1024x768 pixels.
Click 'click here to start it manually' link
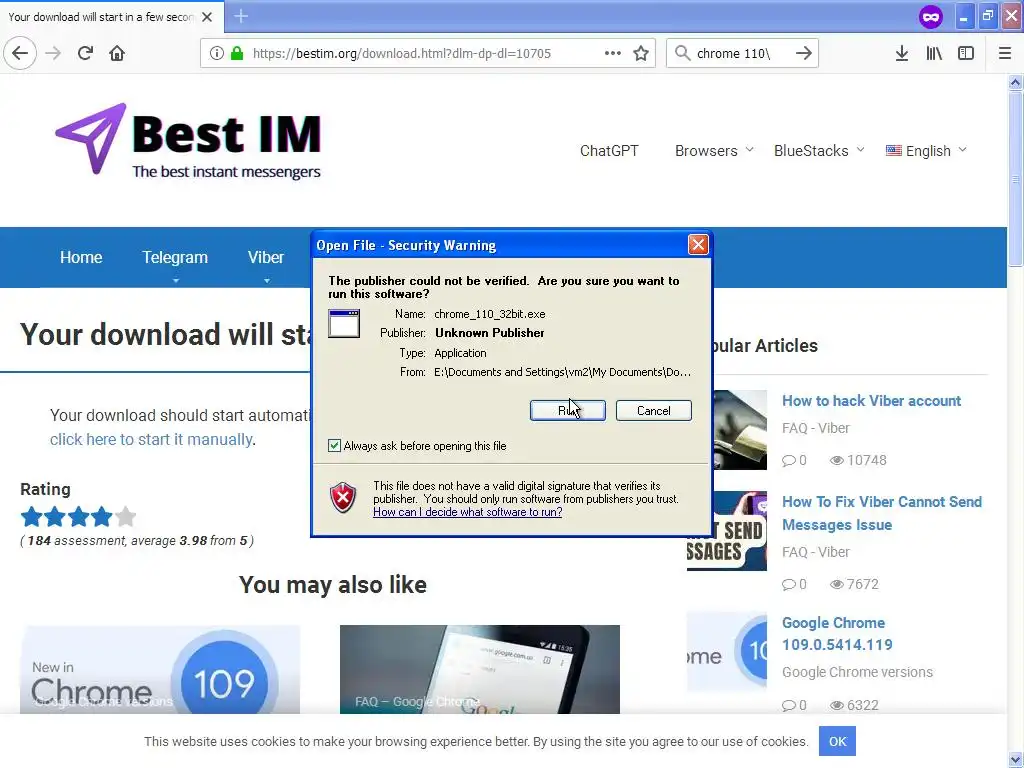tap(151, 440)
